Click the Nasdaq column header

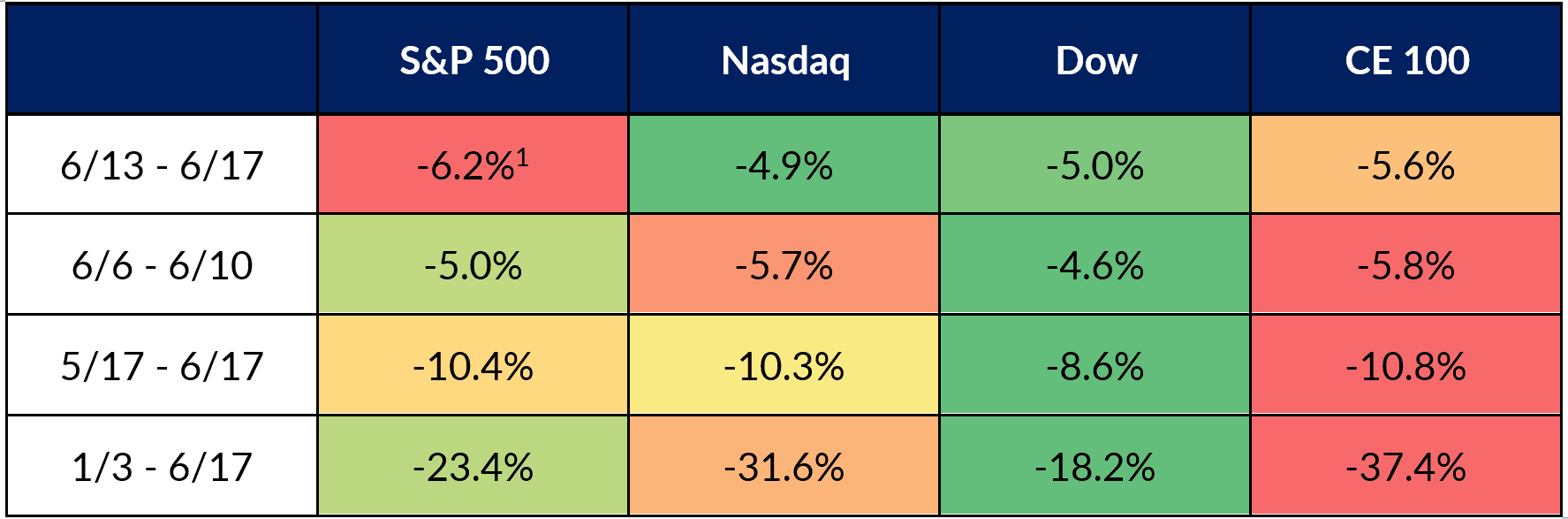click(x=784, y=60)
